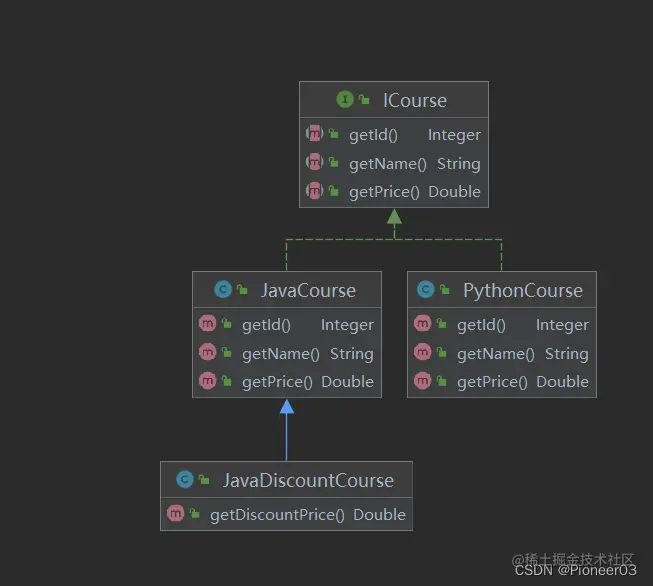Select the JavaCourse header name
The image size is (653, 586).
pos(308,290)
